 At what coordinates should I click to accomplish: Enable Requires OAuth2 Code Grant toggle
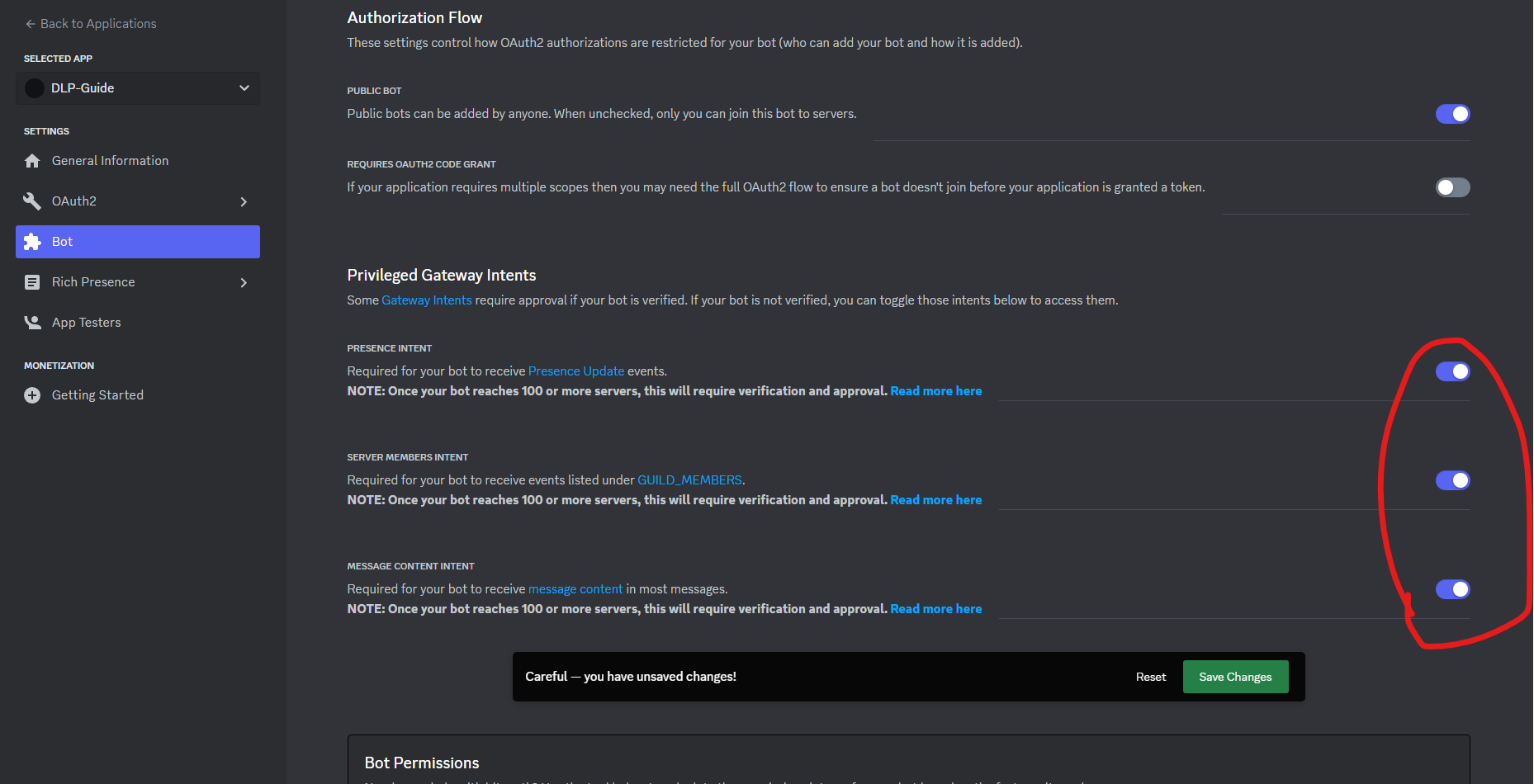[1452, 187]
